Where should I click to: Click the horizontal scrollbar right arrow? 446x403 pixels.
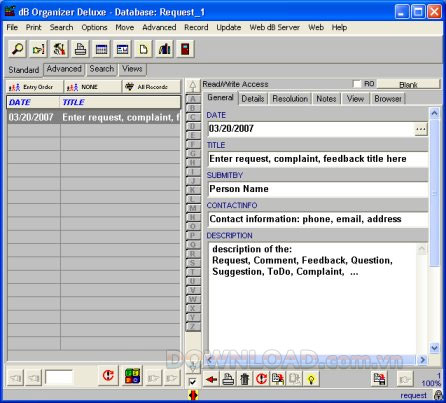[422, 360]
